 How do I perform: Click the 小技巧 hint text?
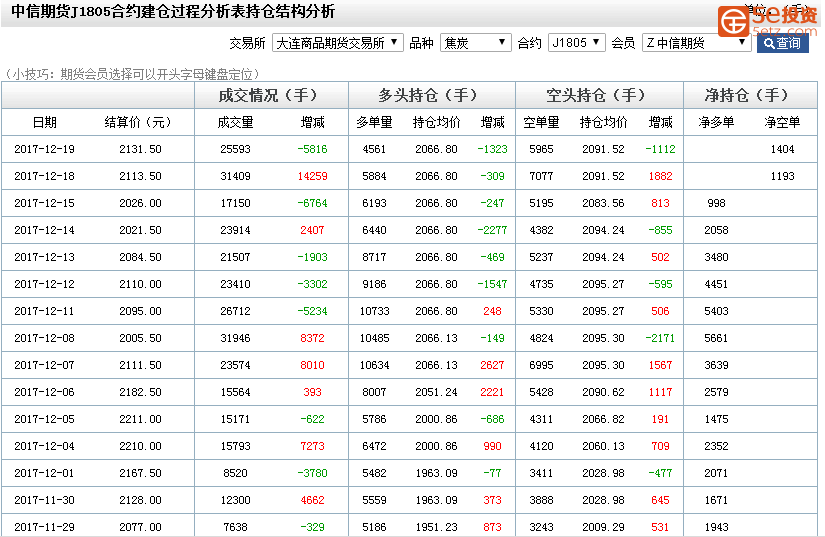click(132, 74)
